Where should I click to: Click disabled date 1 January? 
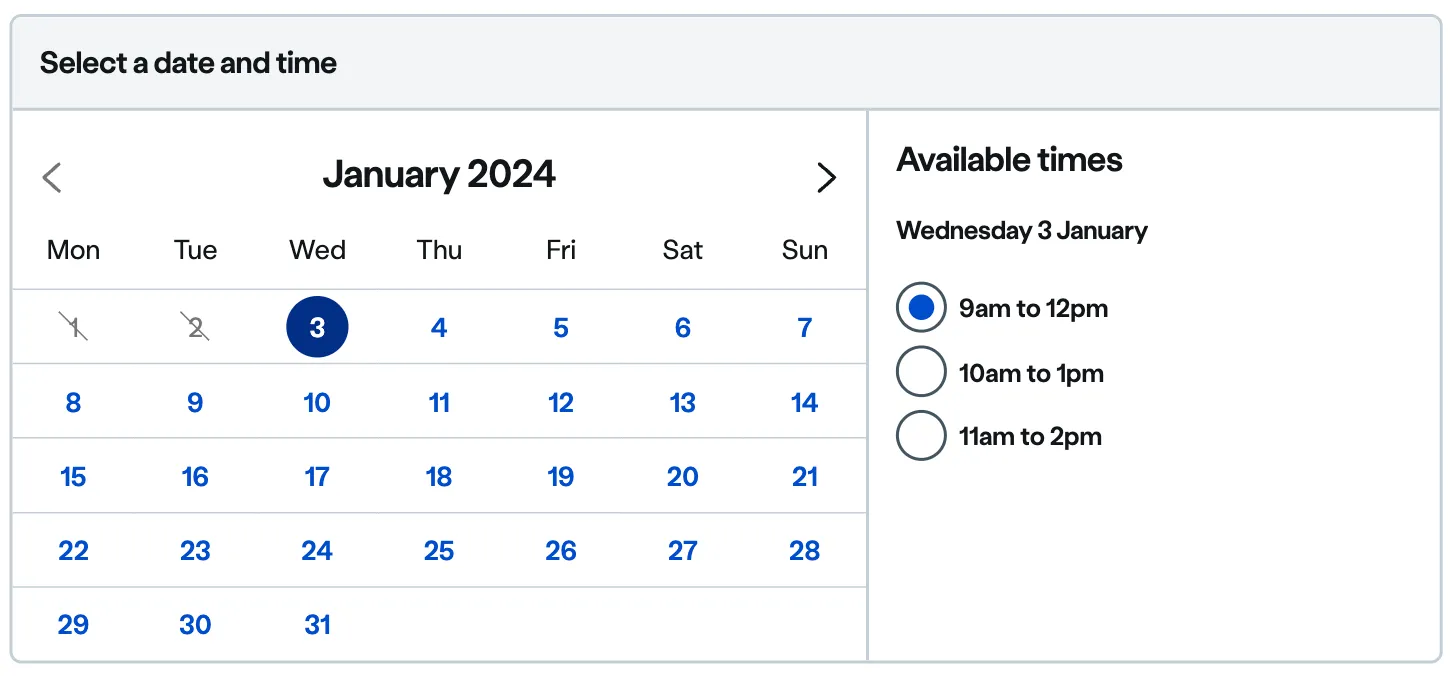[x=73, y=327]
